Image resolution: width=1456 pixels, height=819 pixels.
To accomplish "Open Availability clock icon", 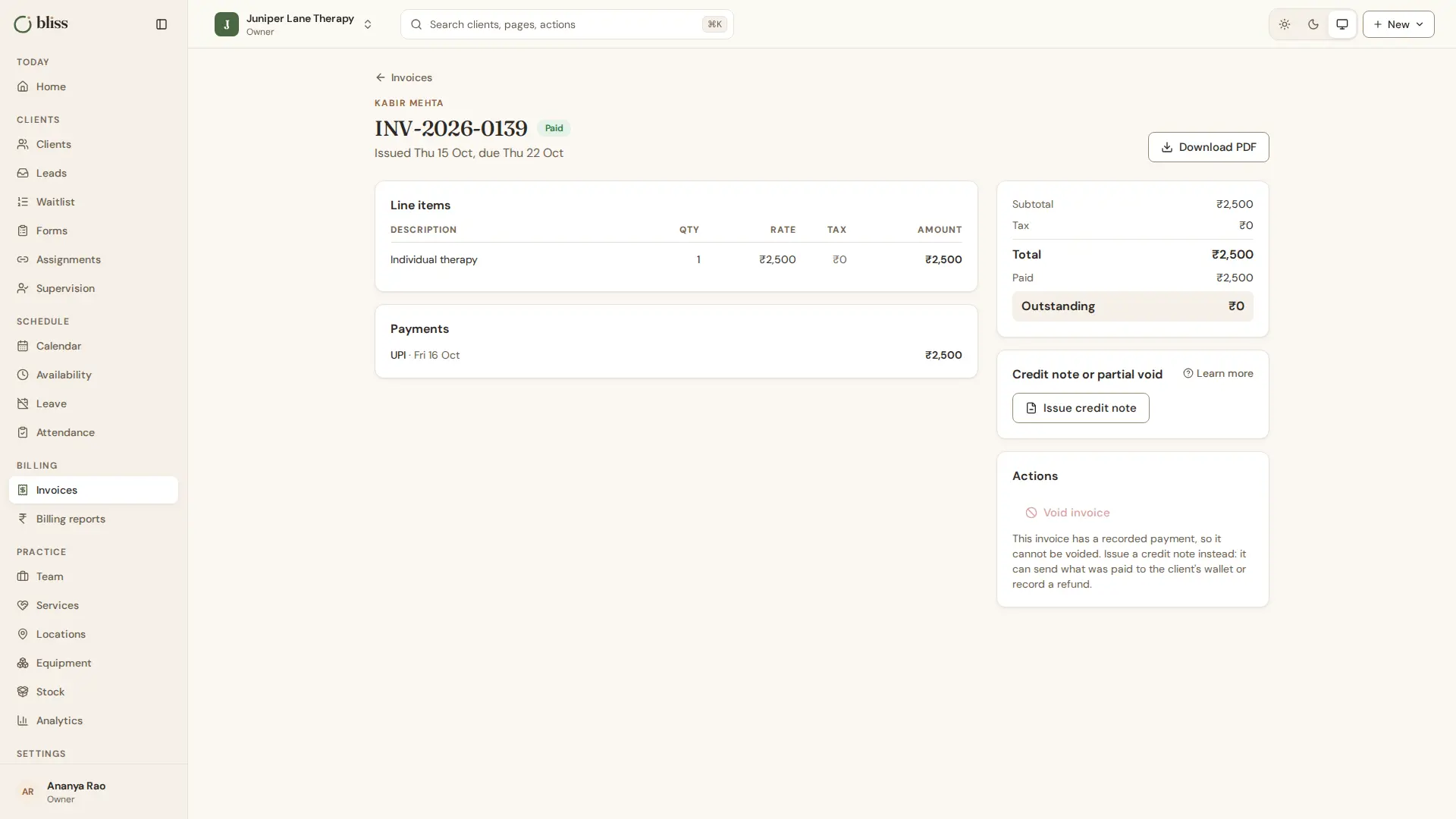I will 23,375.
